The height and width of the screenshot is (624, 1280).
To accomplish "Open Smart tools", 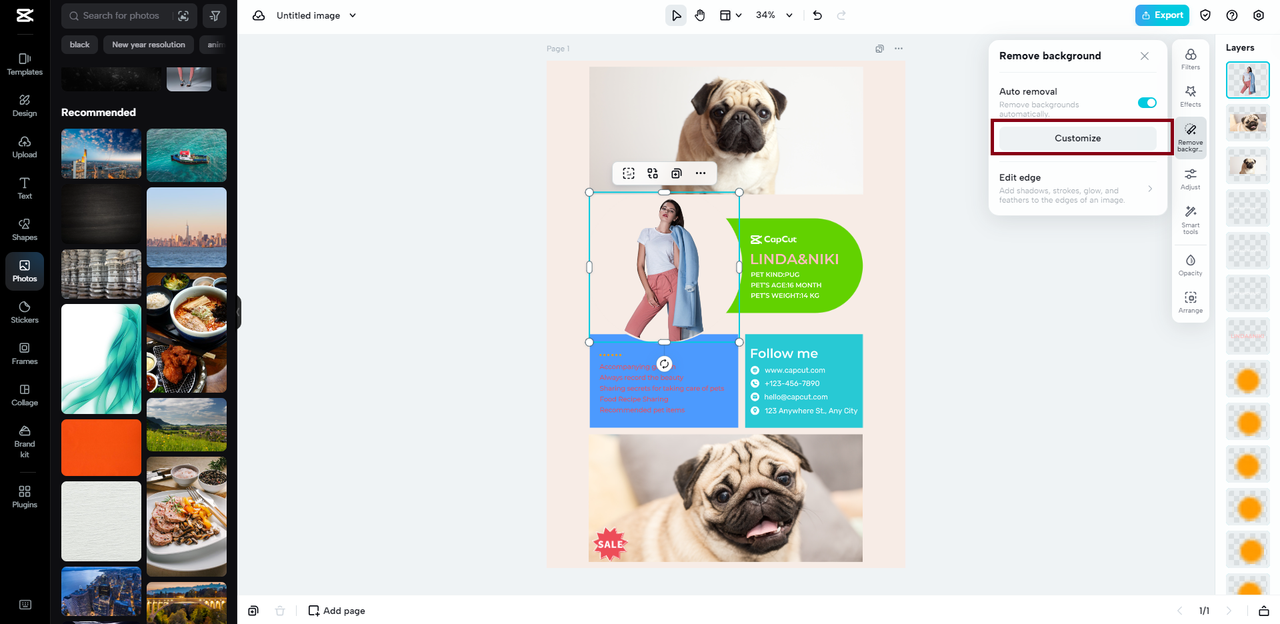I will point(1190,219).
